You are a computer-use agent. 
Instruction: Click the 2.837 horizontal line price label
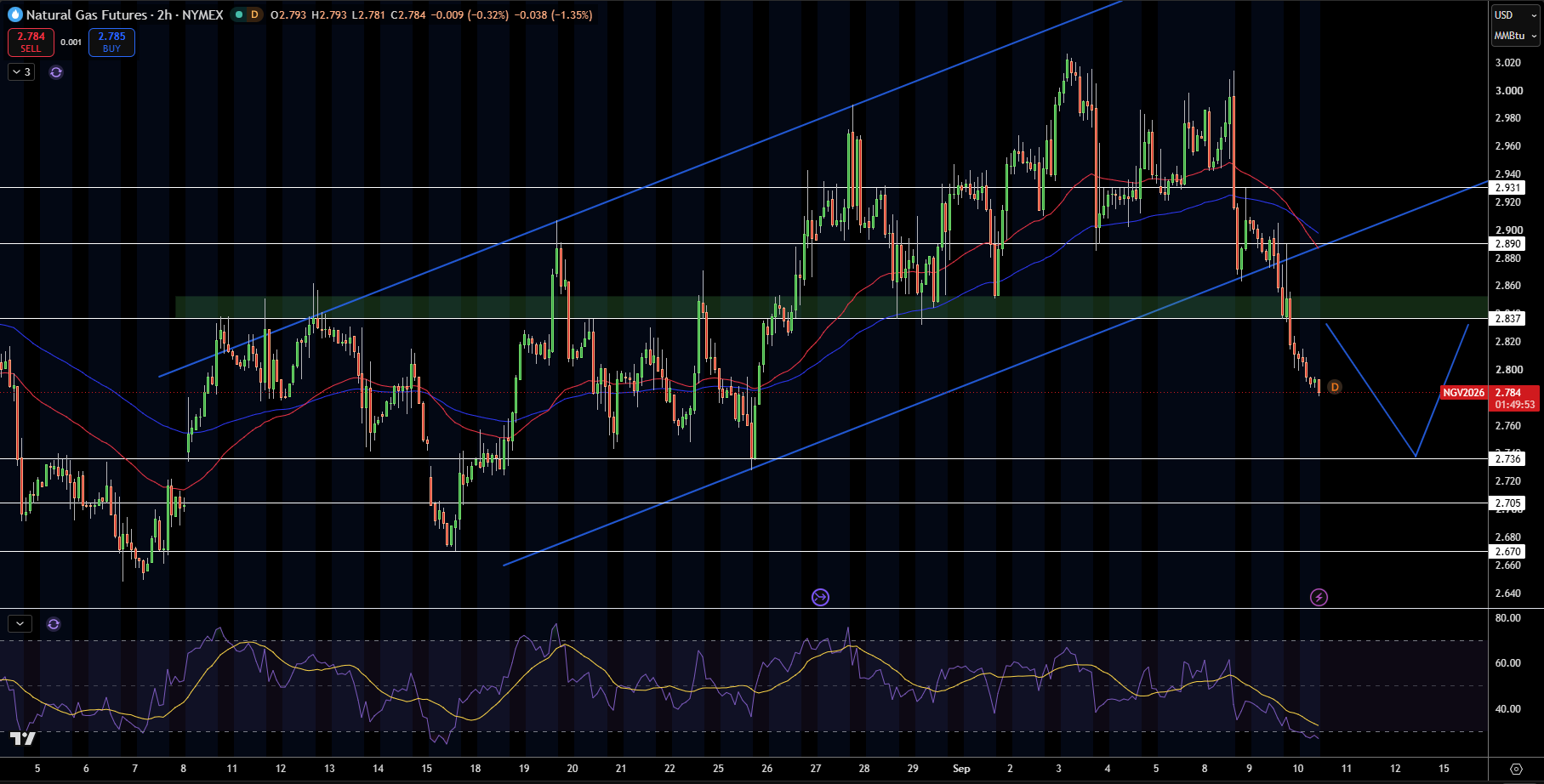pyautogui.click(x=1508, y=319)
